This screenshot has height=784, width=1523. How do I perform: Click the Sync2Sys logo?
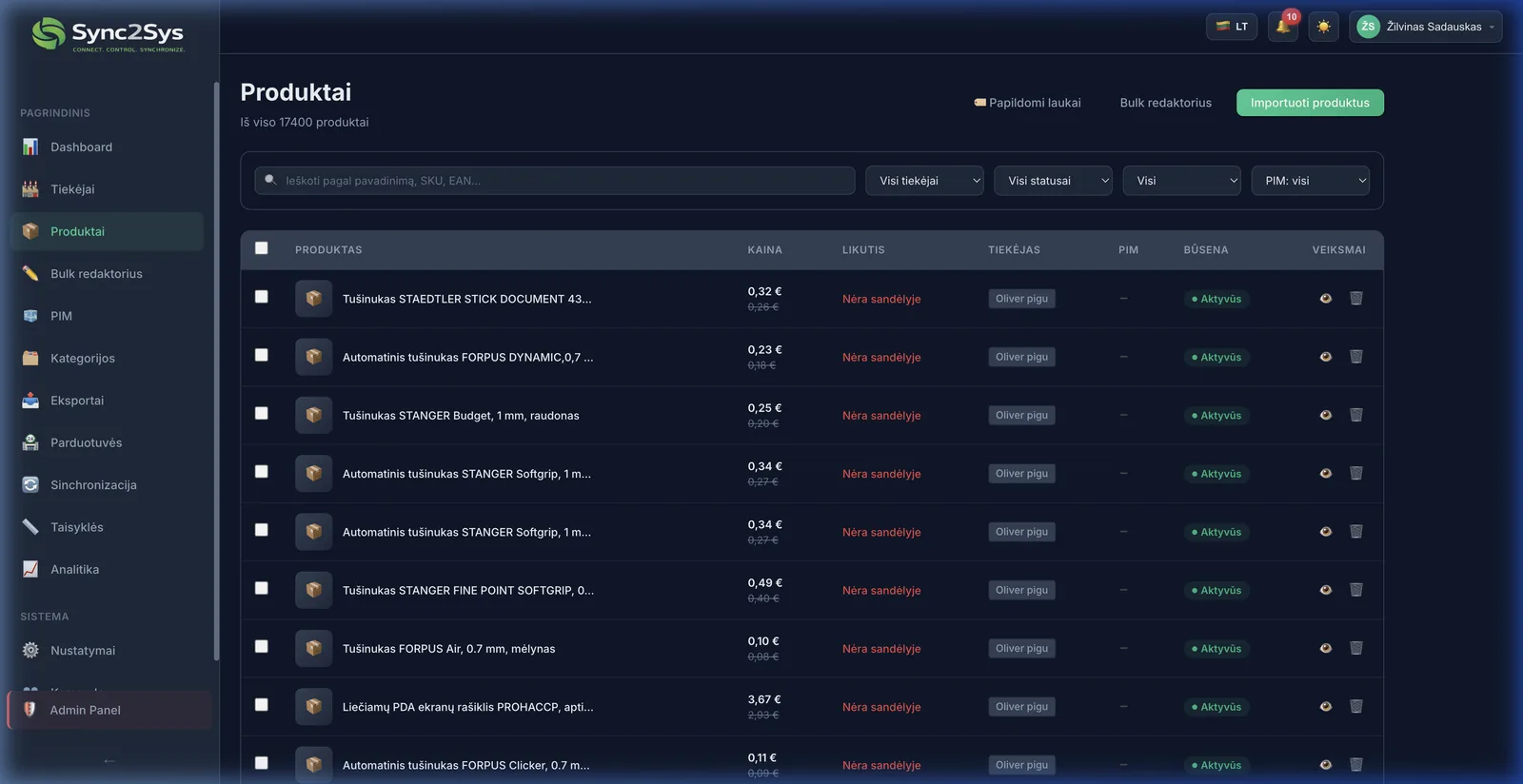[x=108, y=34]
